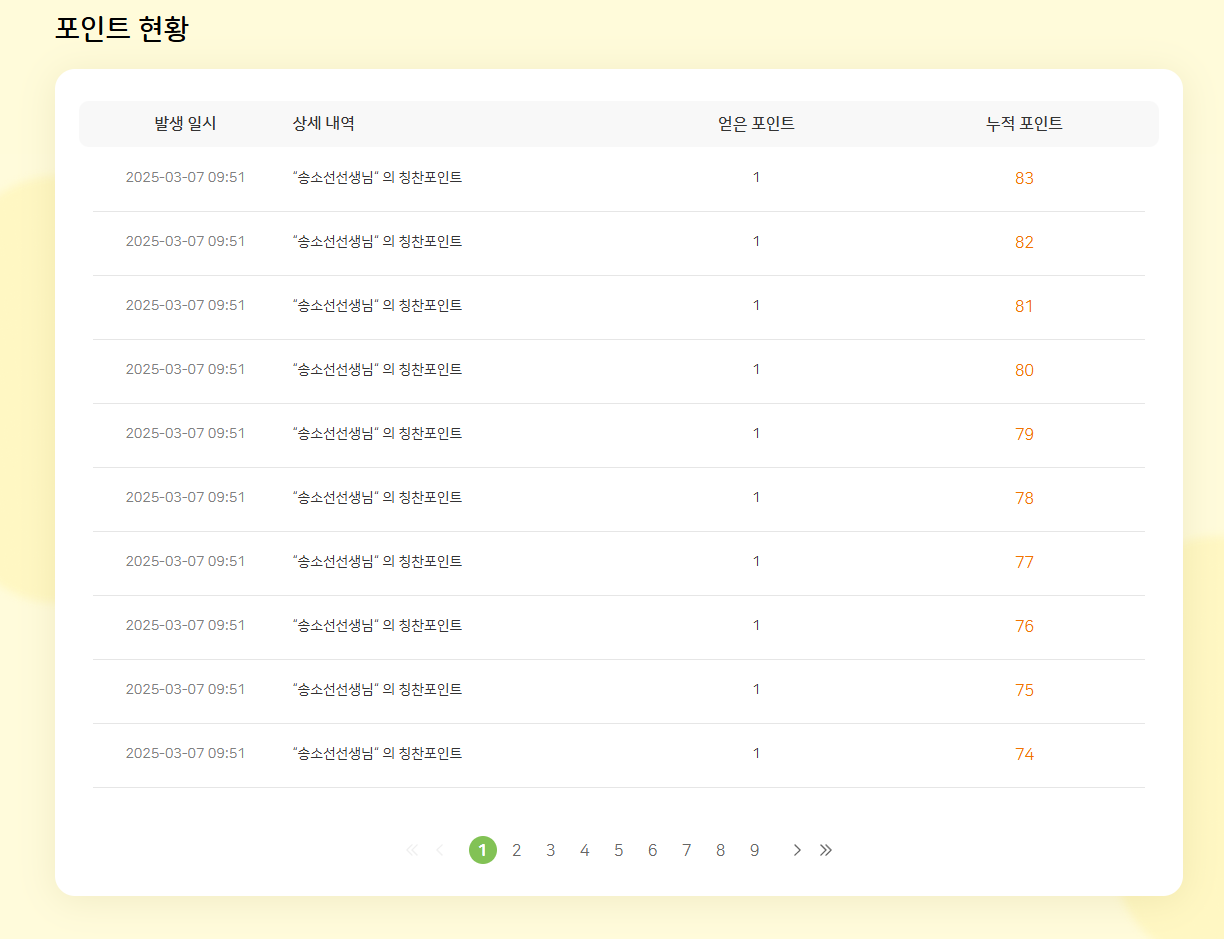Image resolution: width=1224 pixels, height=939 pixels.
Task: Select page 8 in pagination
Action: 720,850
